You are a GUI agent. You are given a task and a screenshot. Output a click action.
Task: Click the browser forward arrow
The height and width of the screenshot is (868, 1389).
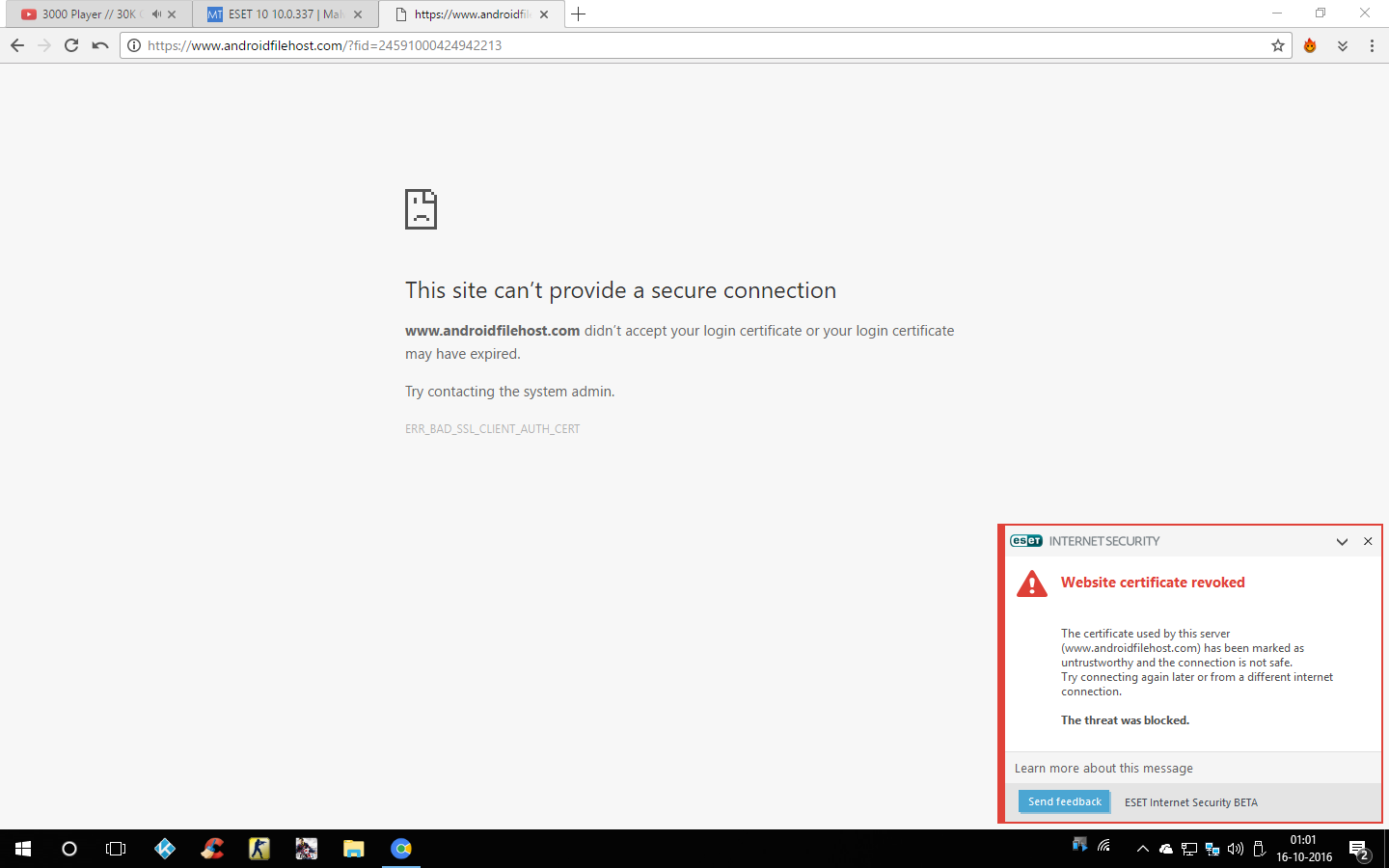[44, 45]
